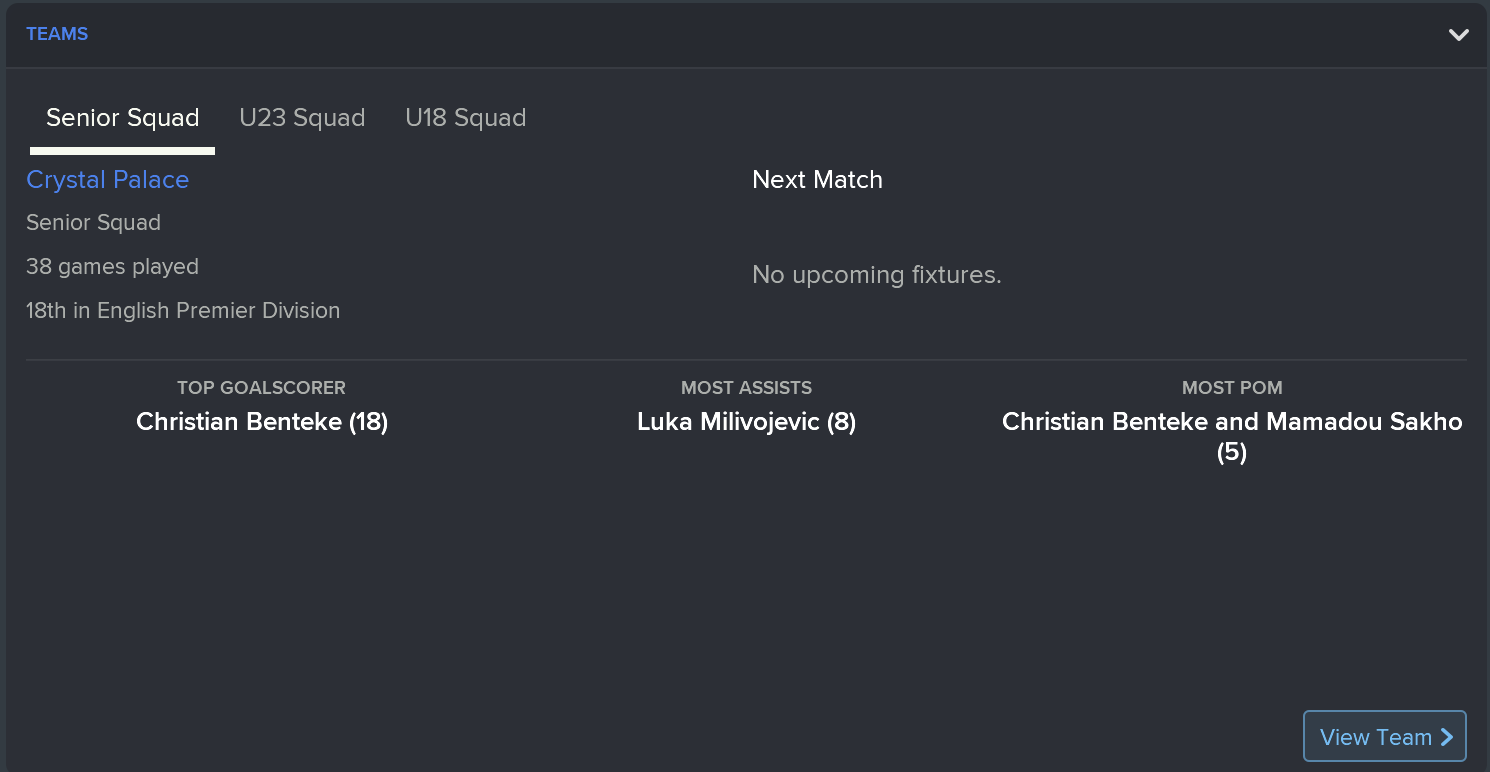Click the Next Match heading

[x=817, y=180]
